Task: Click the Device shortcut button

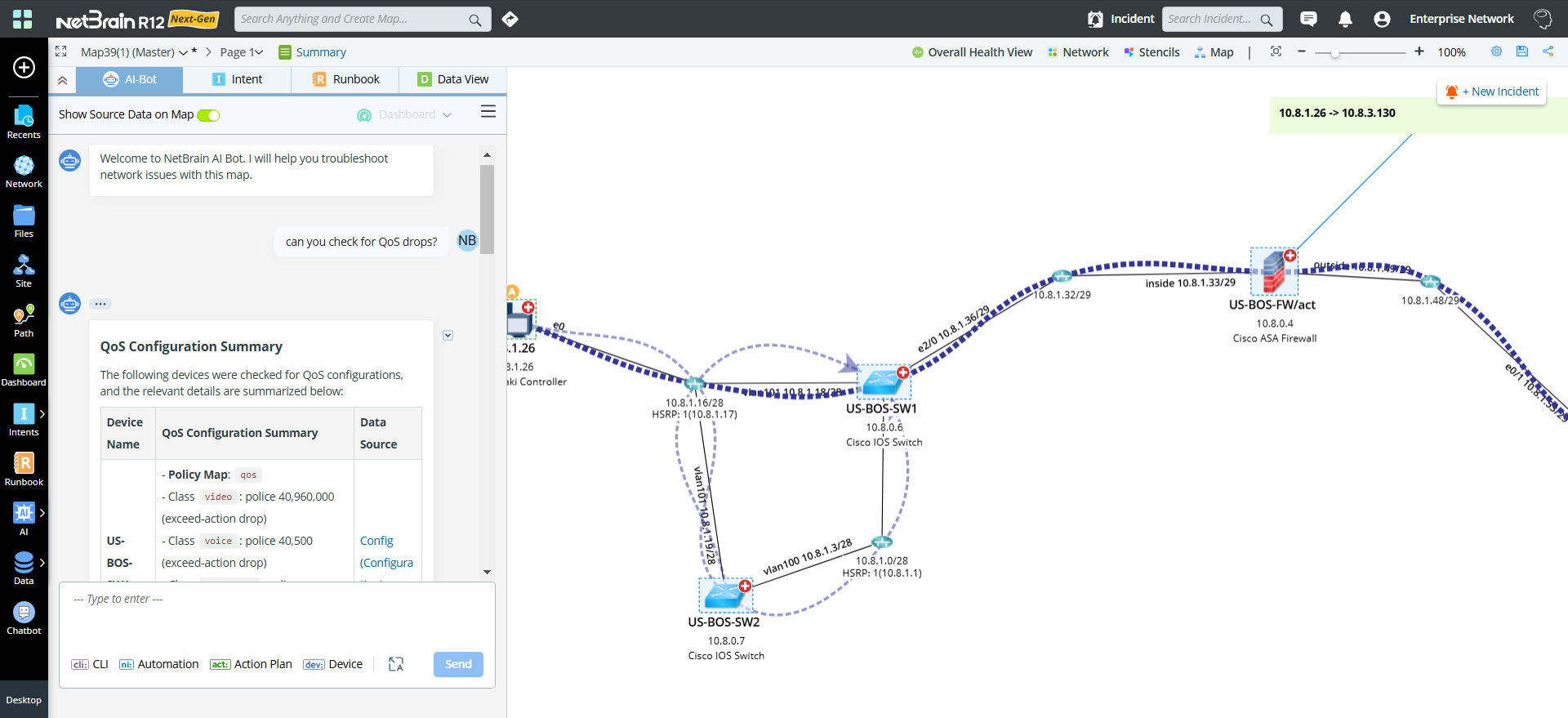Action: tap(332, 664)
